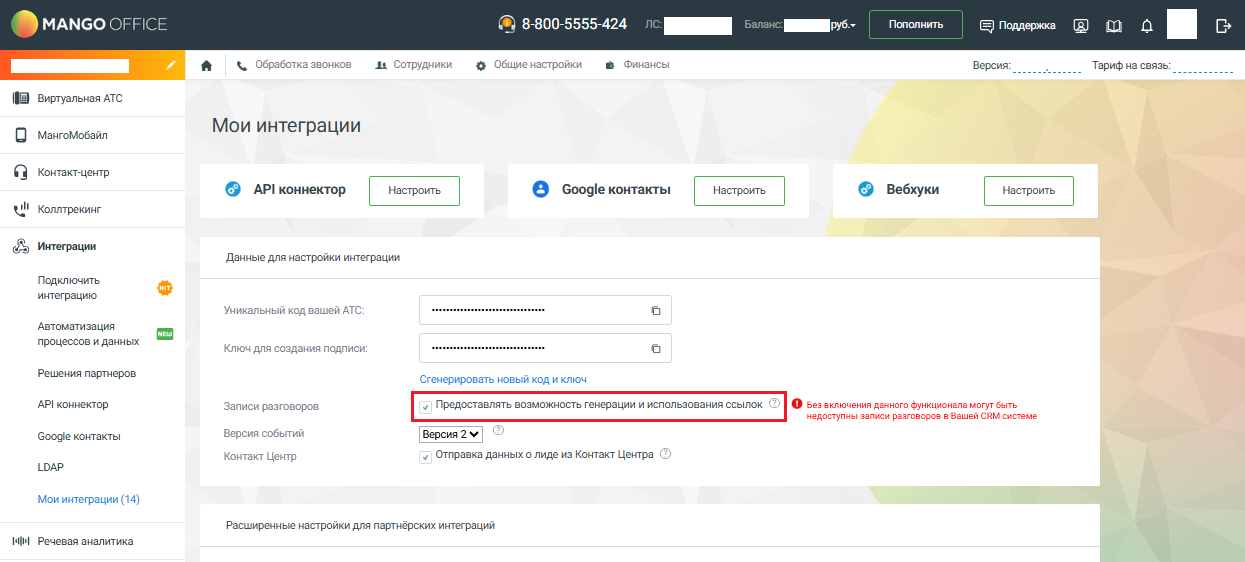This screenshot has width=1245, height=562.
Task: Copy the unique ATS code
Action: pos(656,311)
